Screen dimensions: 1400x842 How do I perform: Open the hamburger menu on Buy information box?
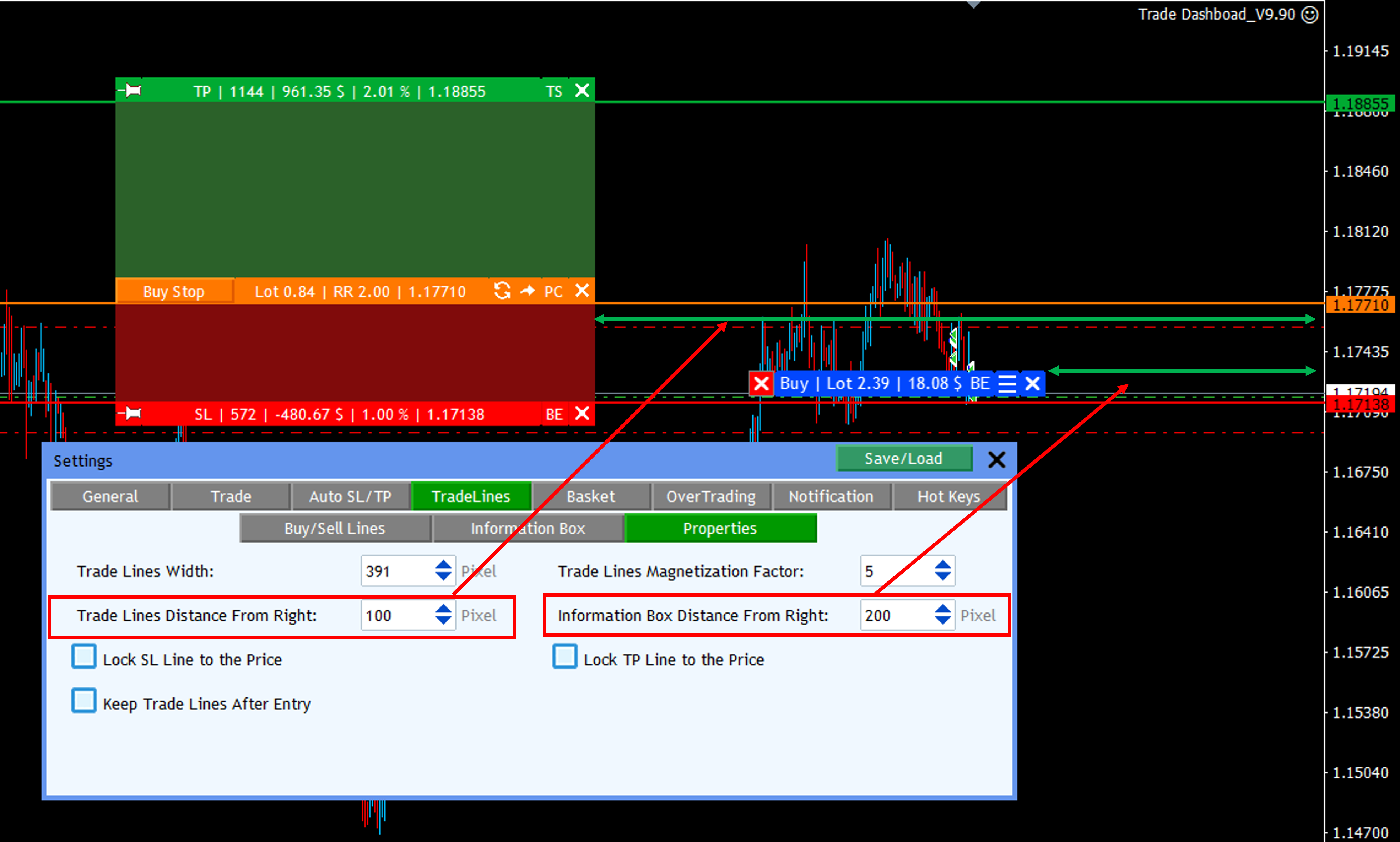click(1007, 384)
